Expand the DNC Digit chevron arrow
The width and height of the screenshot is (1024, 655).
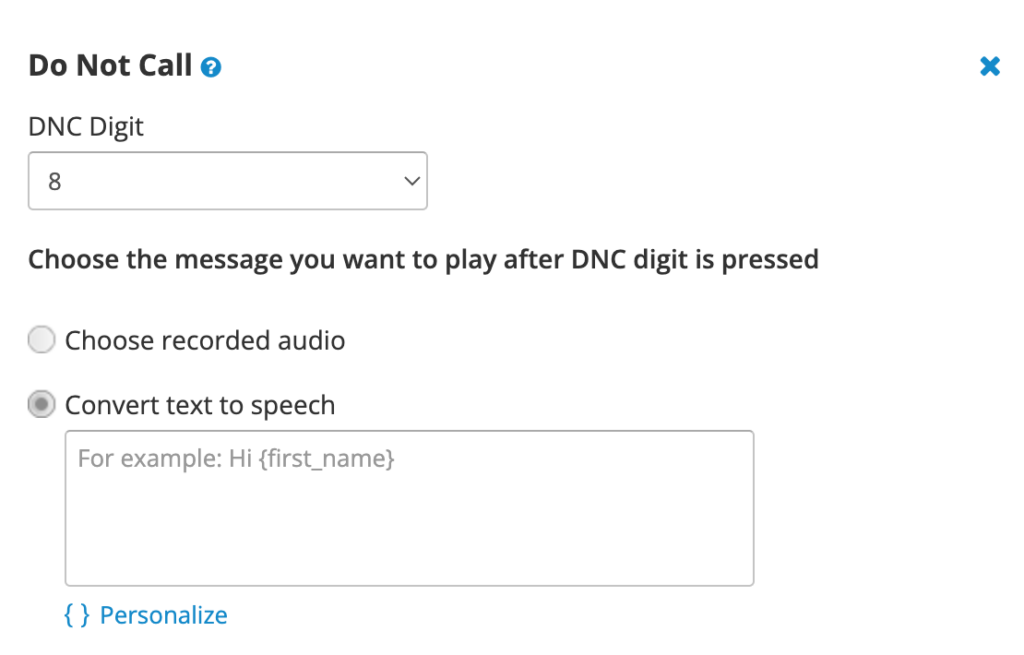[411, 181]
